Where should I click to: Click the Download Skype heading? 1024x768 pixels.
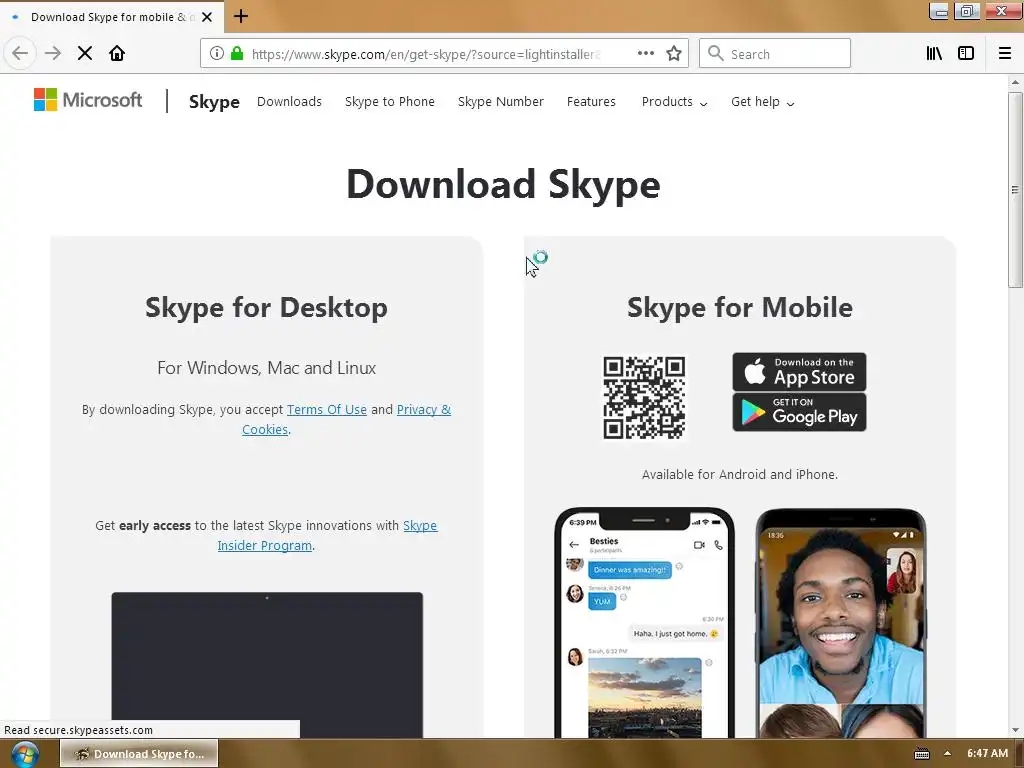pyautogui.click(x=503, y=184)
